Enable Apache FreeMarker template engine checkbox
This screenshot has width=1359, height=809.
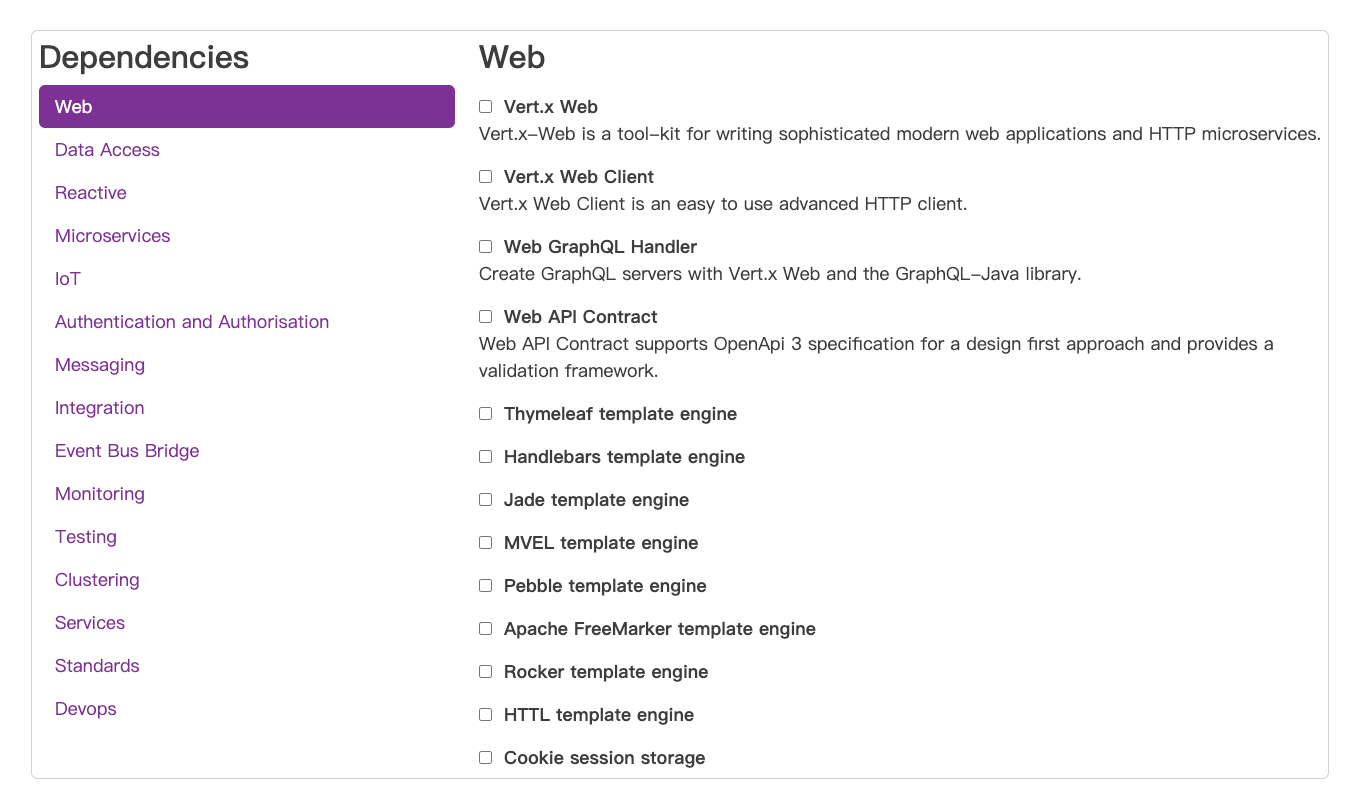coord(485,629)
